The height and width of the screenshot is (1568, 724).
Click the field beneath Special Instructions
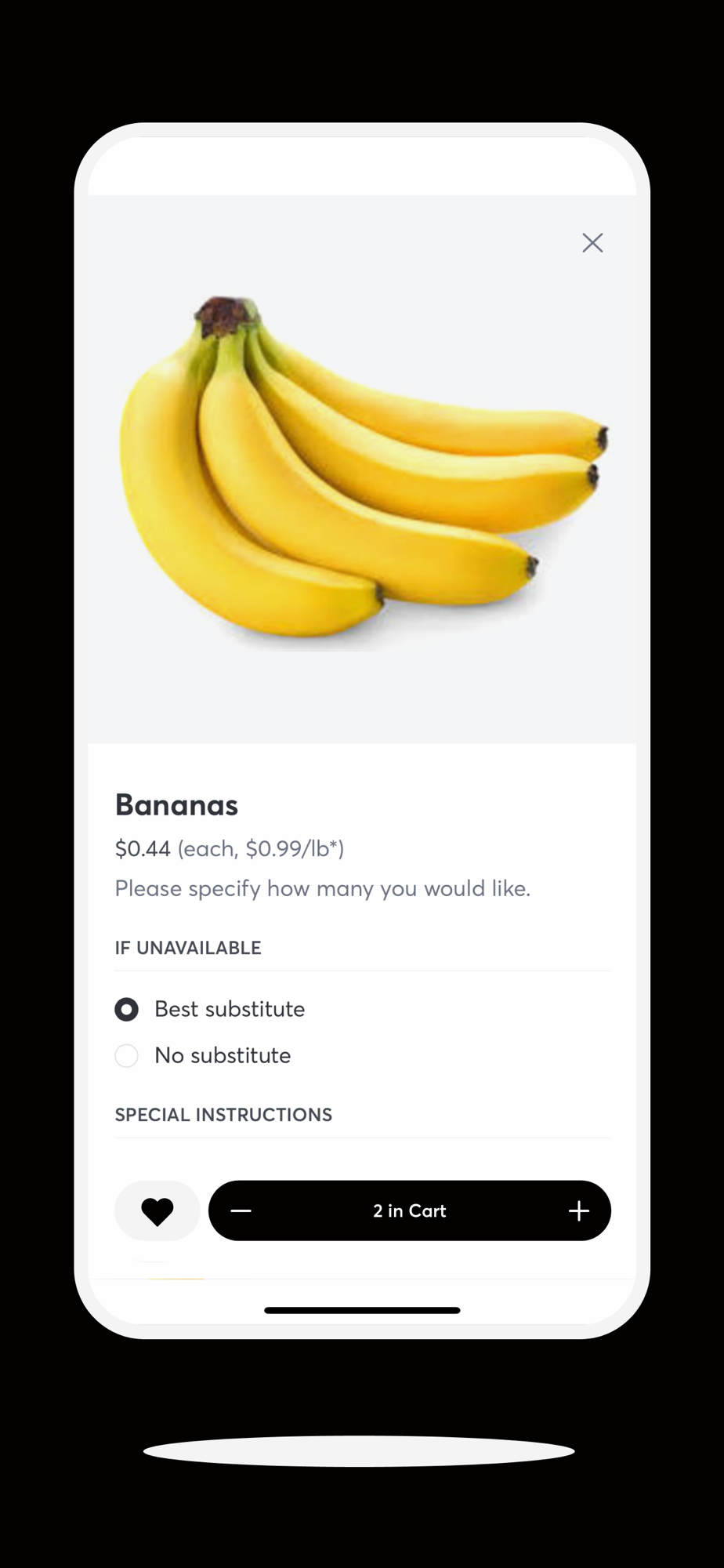coord(362,1156)
